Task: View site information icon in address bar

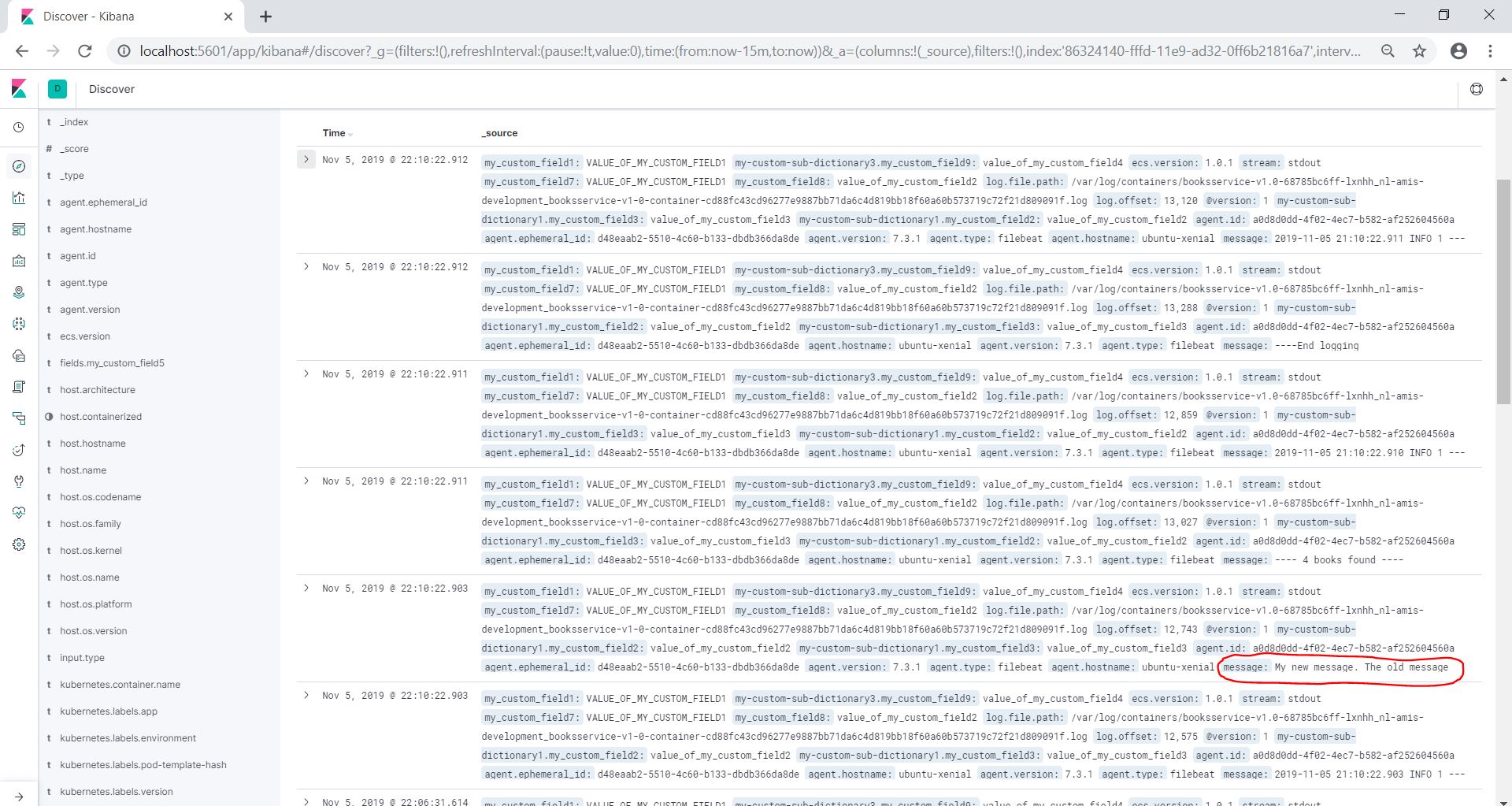Action: tap(124, 51)
